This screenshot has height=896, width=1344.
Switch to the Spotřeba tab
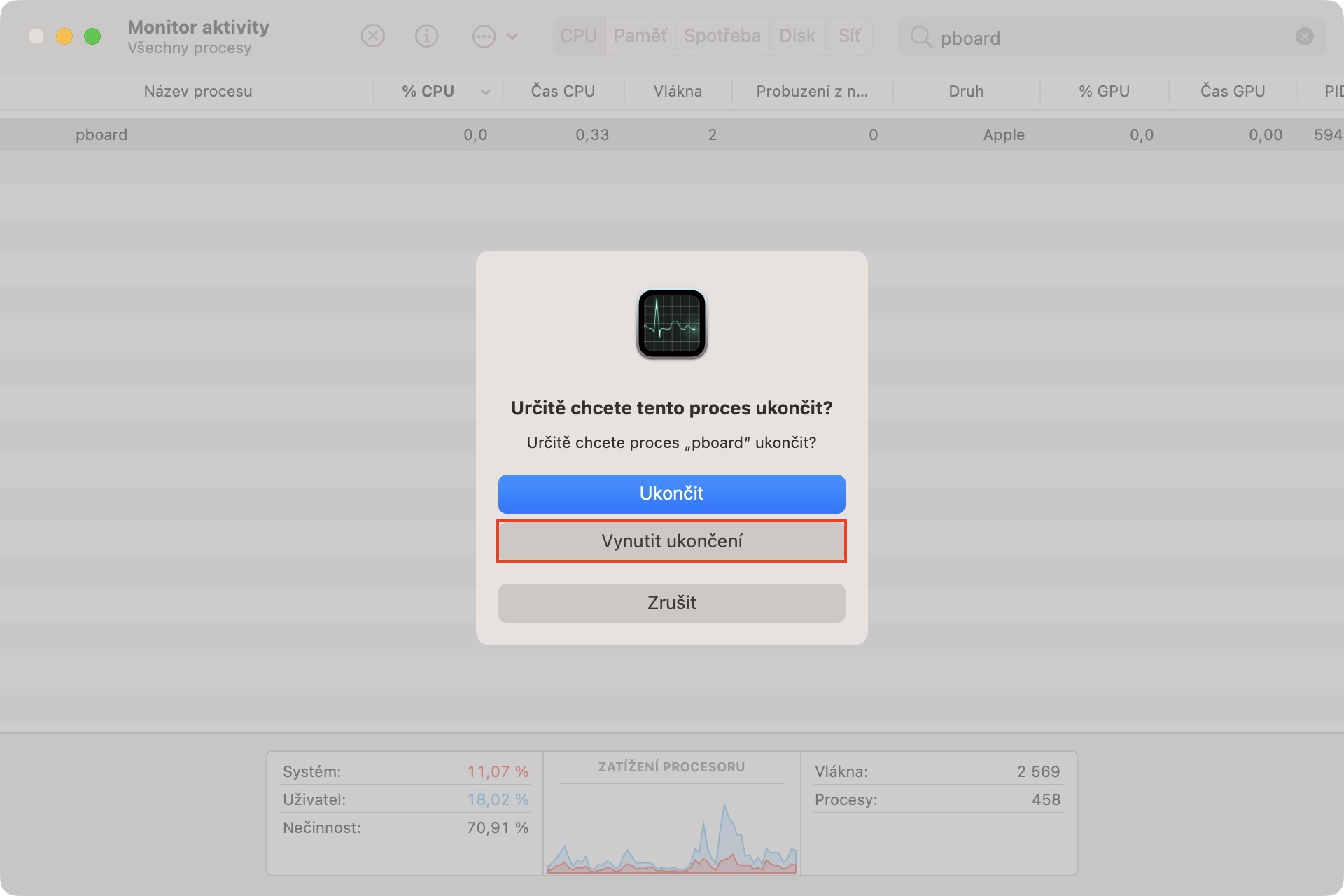coord(722,36)
